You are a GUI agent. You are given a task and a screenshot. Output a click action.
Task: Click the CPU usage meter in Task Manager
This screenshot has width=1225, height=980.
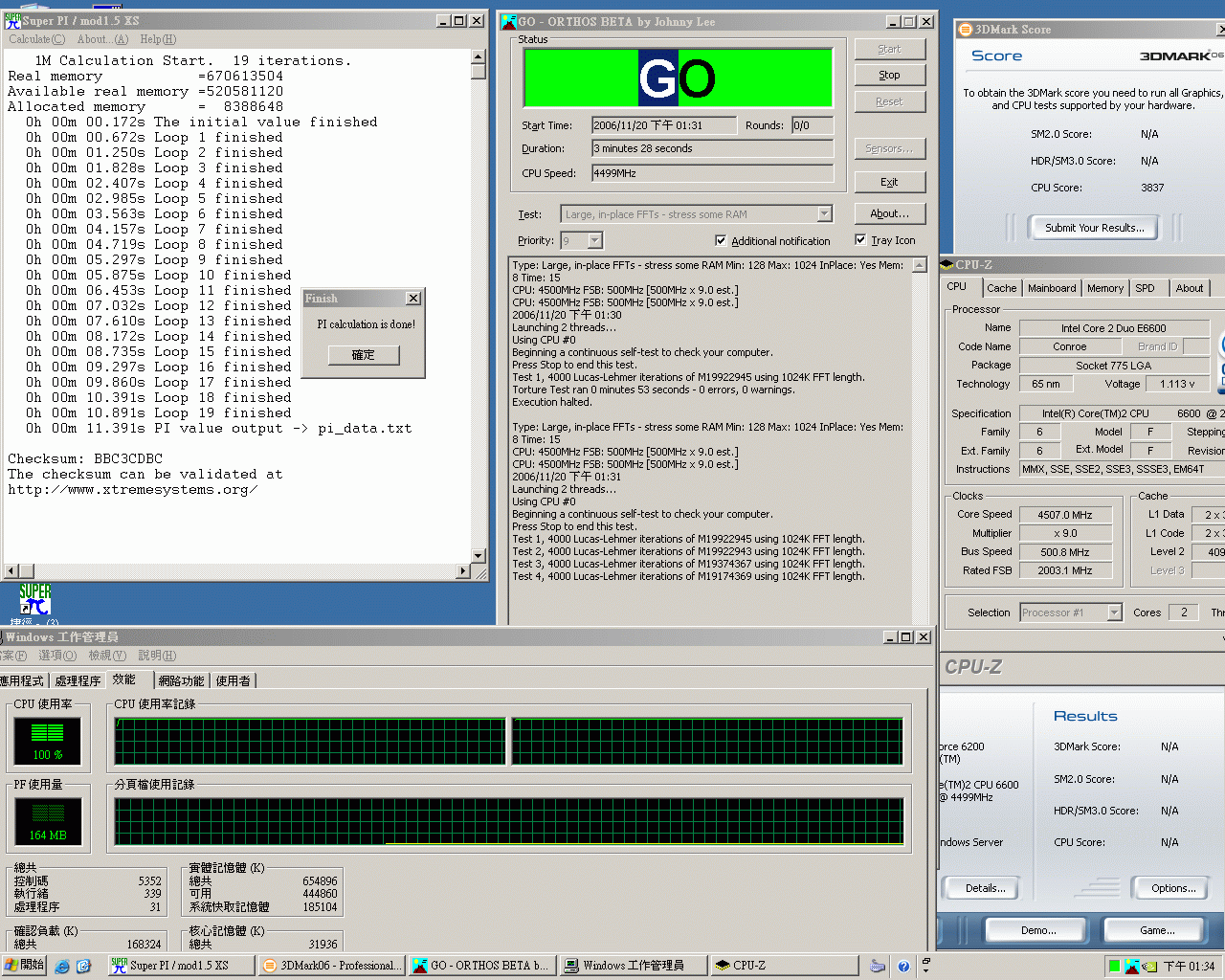click(48, 740)
